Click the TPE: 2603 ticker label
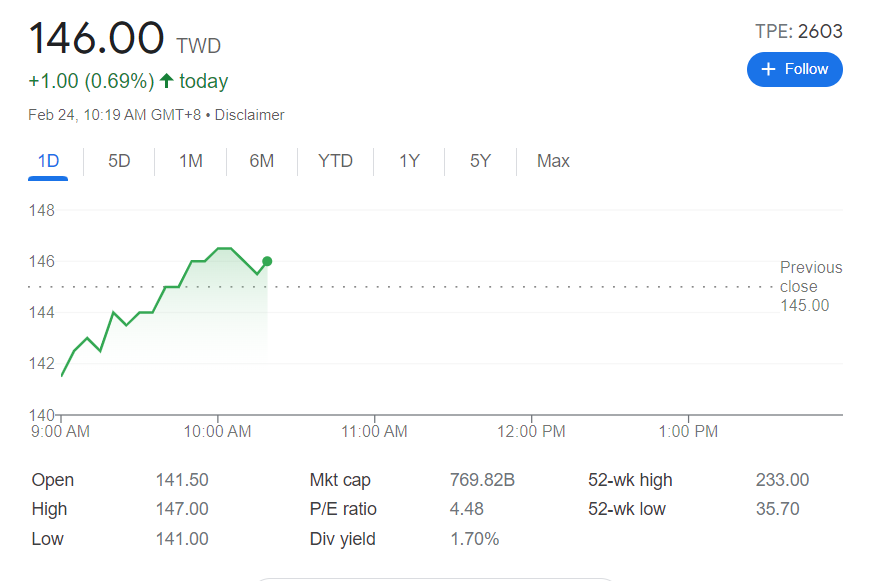Viewport: 873px width, 581px height. [798, 32]
